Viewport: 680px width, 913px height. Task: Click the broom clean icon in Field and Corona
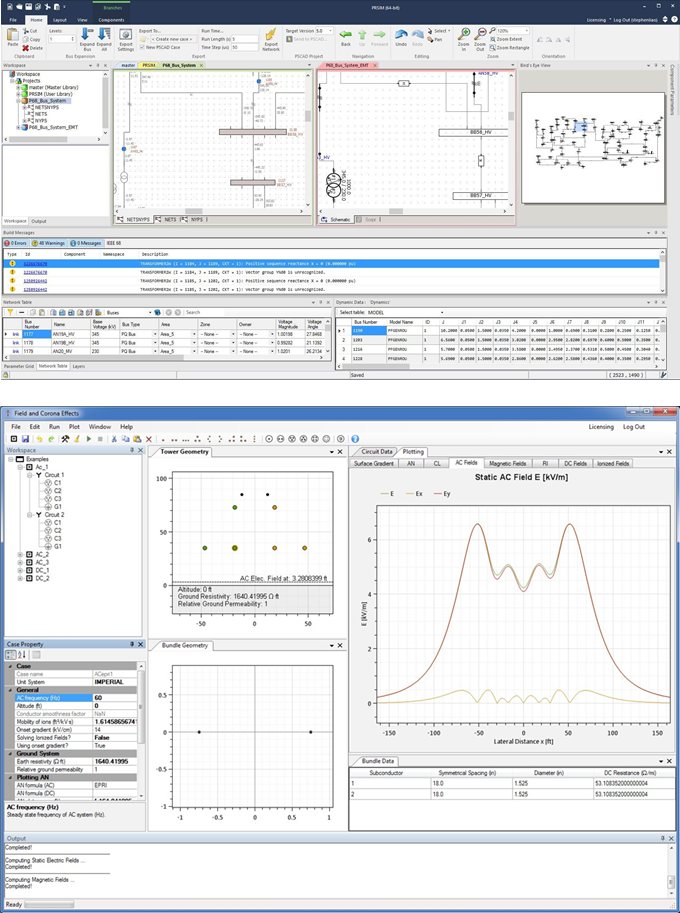click(76, 439)
